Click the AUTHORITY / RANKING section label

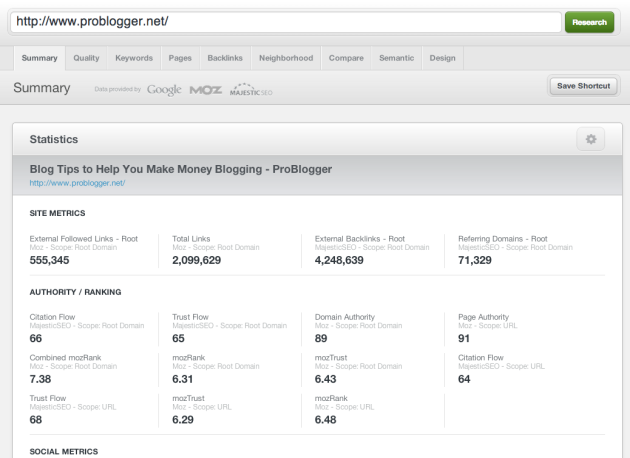click(75, 292)
